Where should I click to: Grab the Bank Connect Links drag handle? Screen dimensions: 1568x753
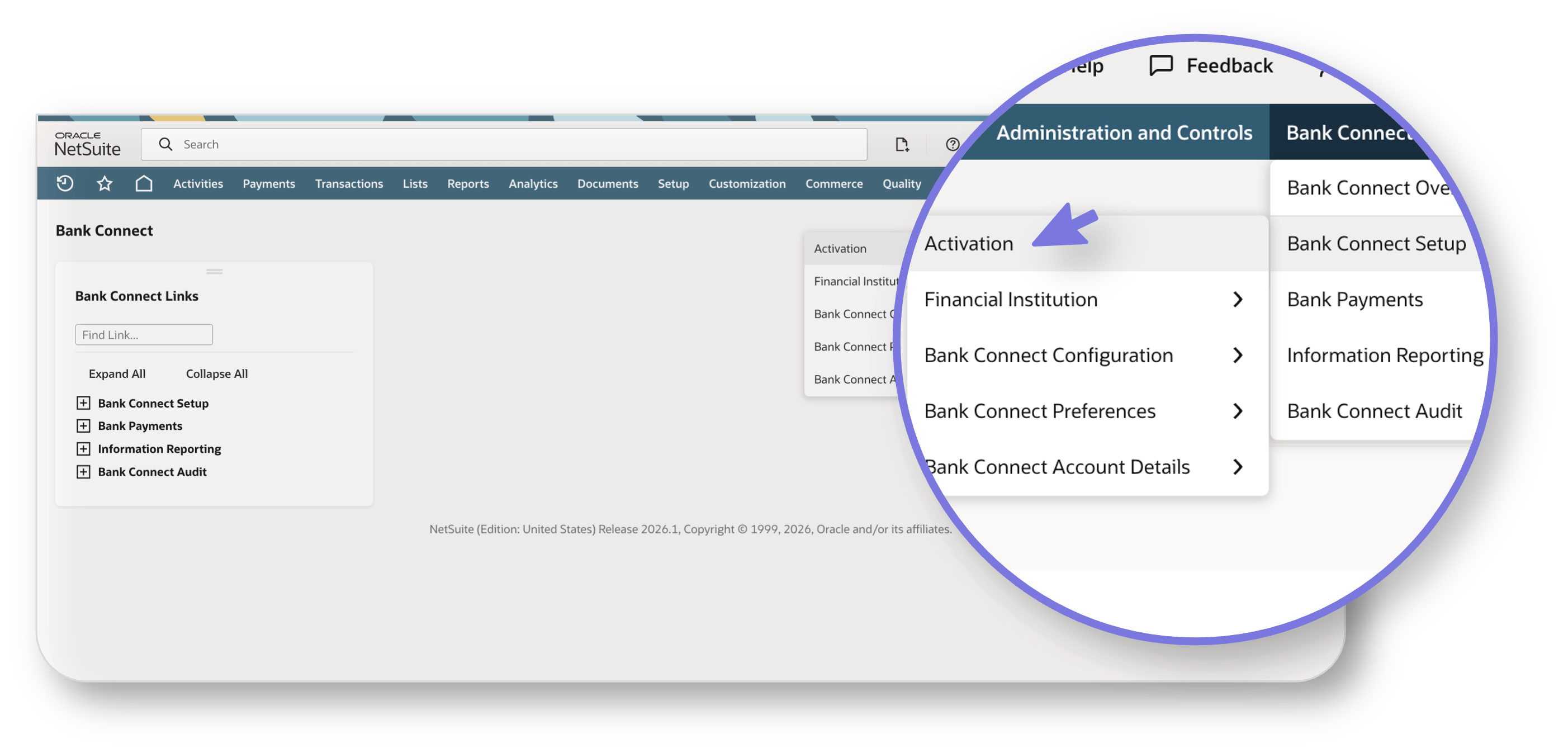click(x=214, y=272)
